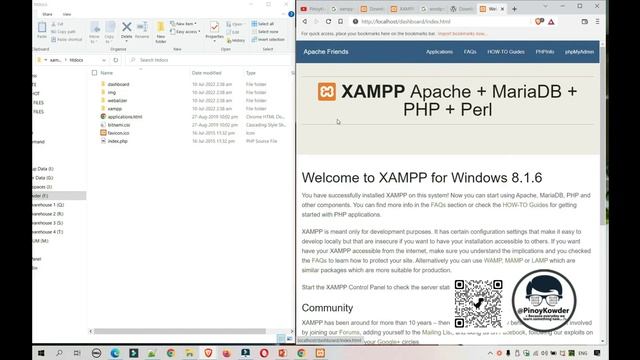This screenshot has width=640, height=360.
Task: Sort files by Date modified column
Action: coord(207,73)
